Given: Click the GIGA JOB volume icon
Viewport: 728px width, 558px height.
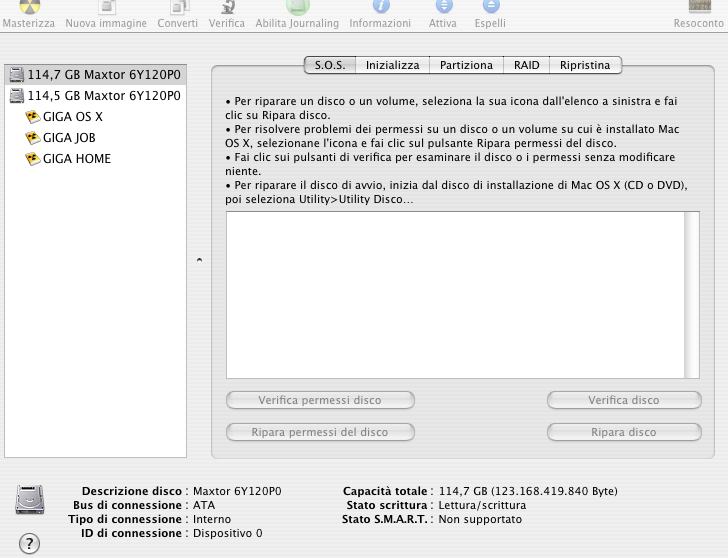Looking at the screenshot, I should click(x=32, y=138).
